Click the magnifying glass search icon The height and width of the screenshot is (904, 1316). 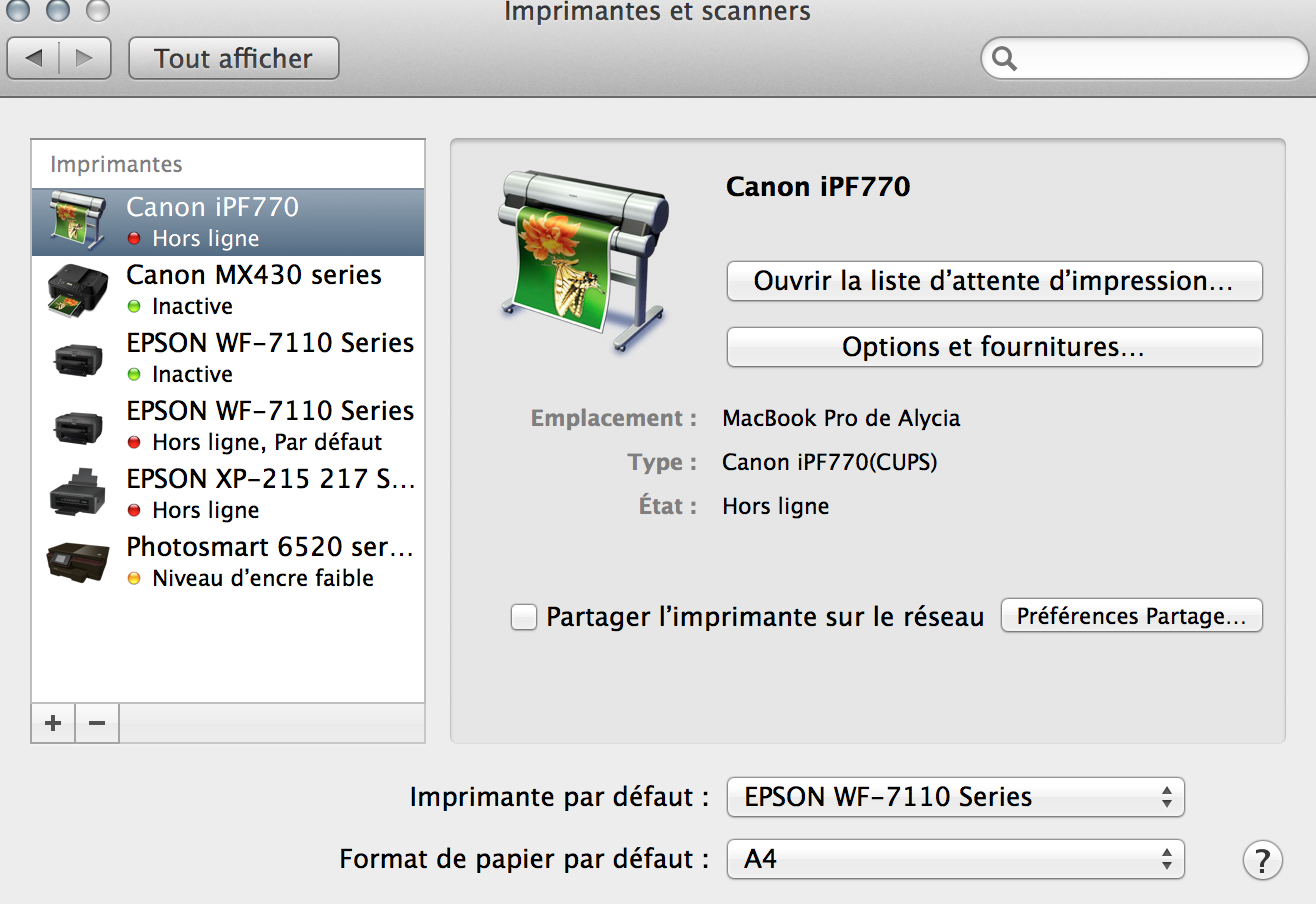(x=1005, y=59)
